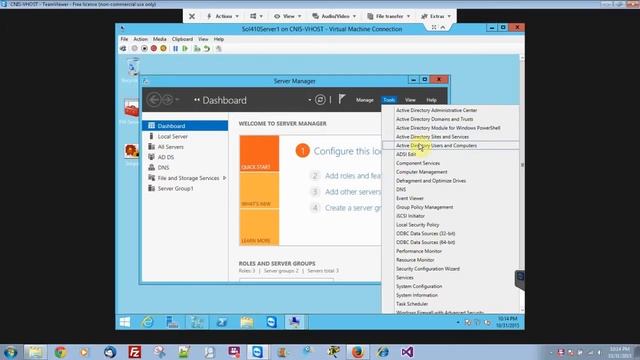This screenshot has width=640, height=360.
Task: Open the TeamViewer Actions dropdown
Action: tap(222, 16)
